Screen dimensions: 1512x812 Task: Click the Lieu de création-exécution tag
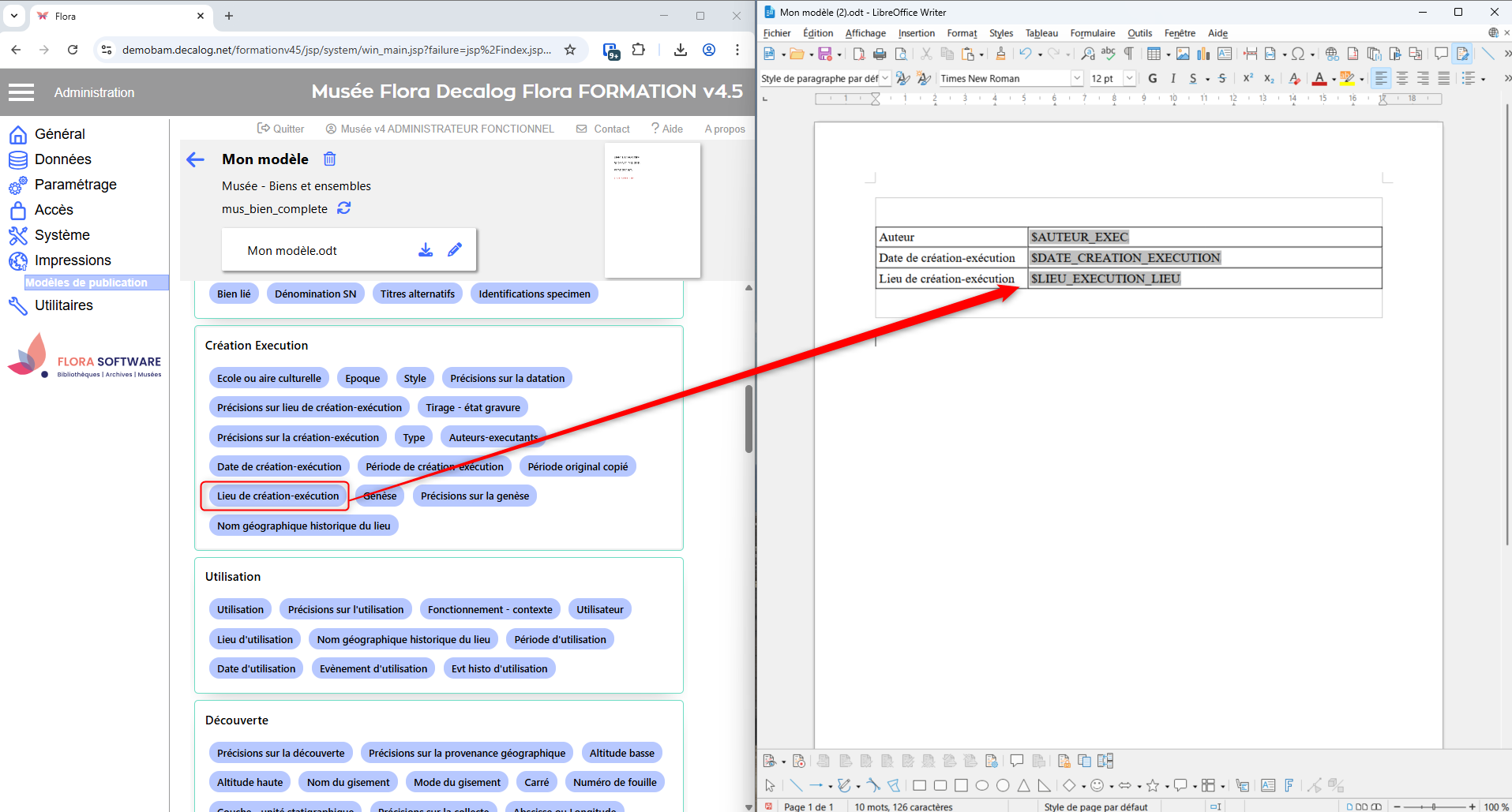click(278, 496)
